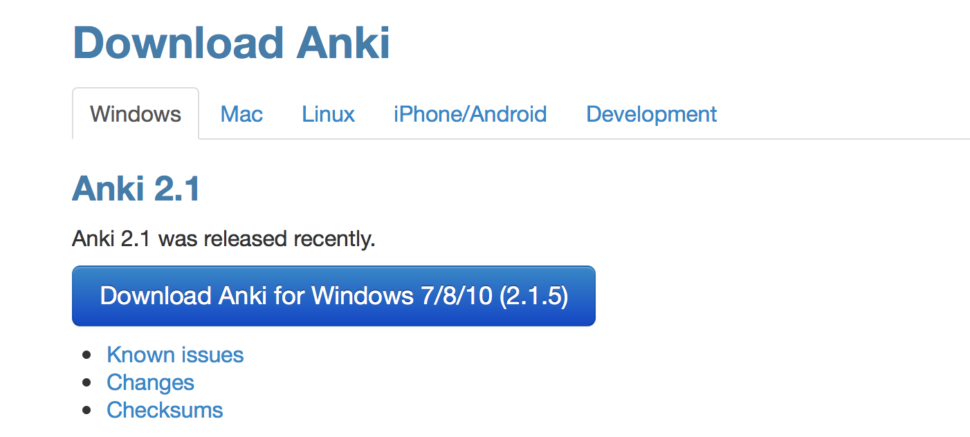Open the Development tab
This screenshot has height=437, width=970.
(651, 114)
